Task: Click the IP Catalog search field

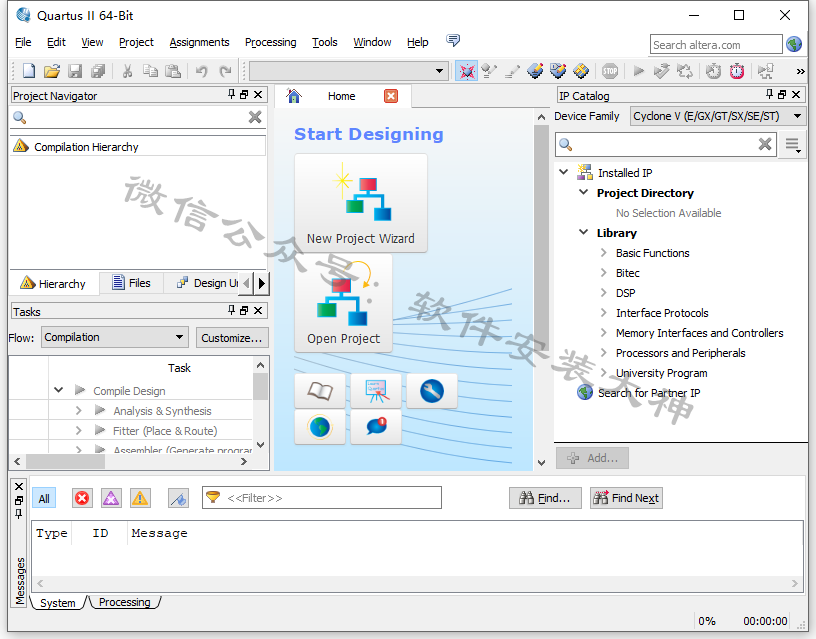Action: (x=666, y=145)
